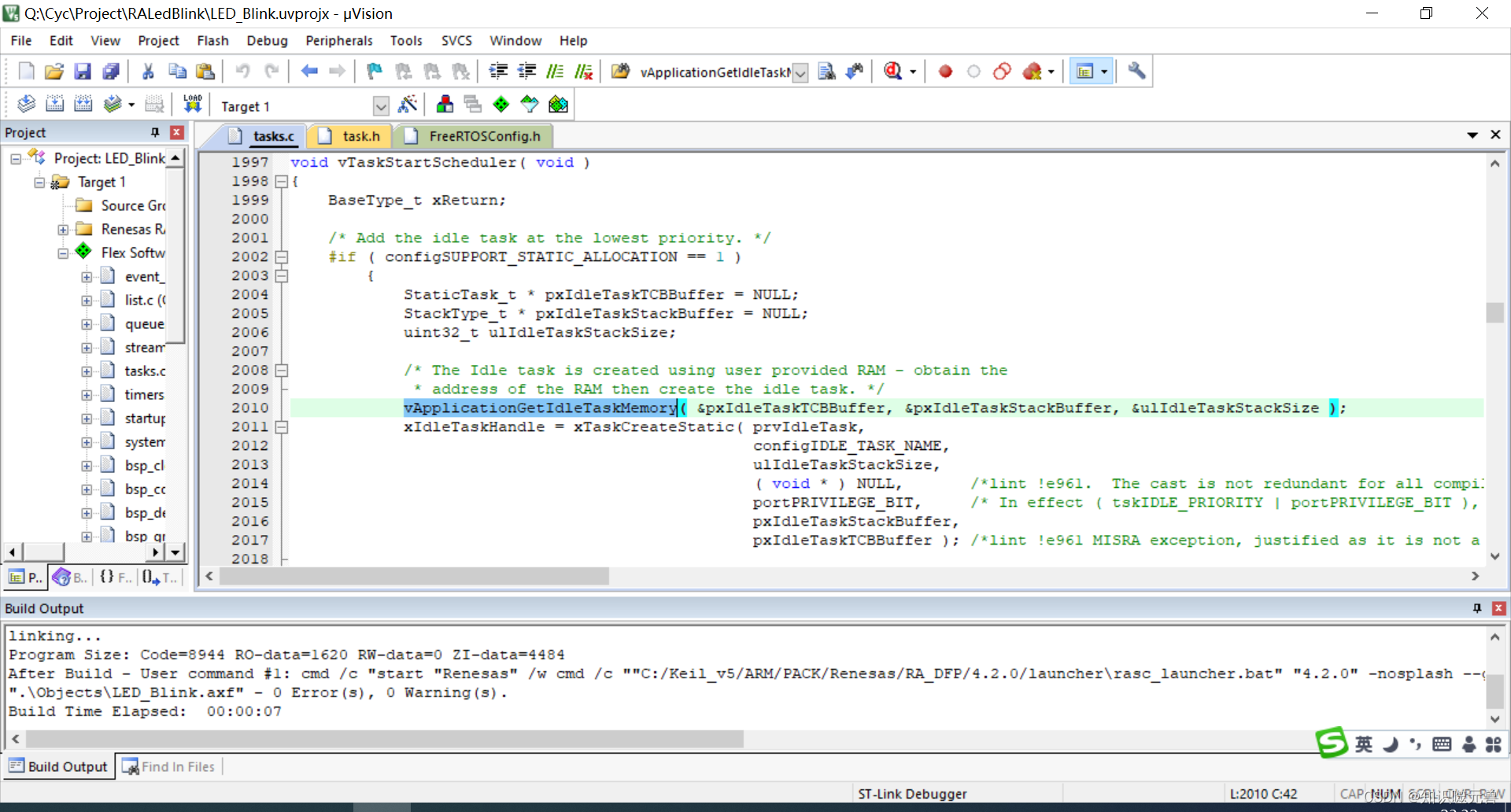Click the Copy icon
1511x812 pixels.
click(177, 72)
